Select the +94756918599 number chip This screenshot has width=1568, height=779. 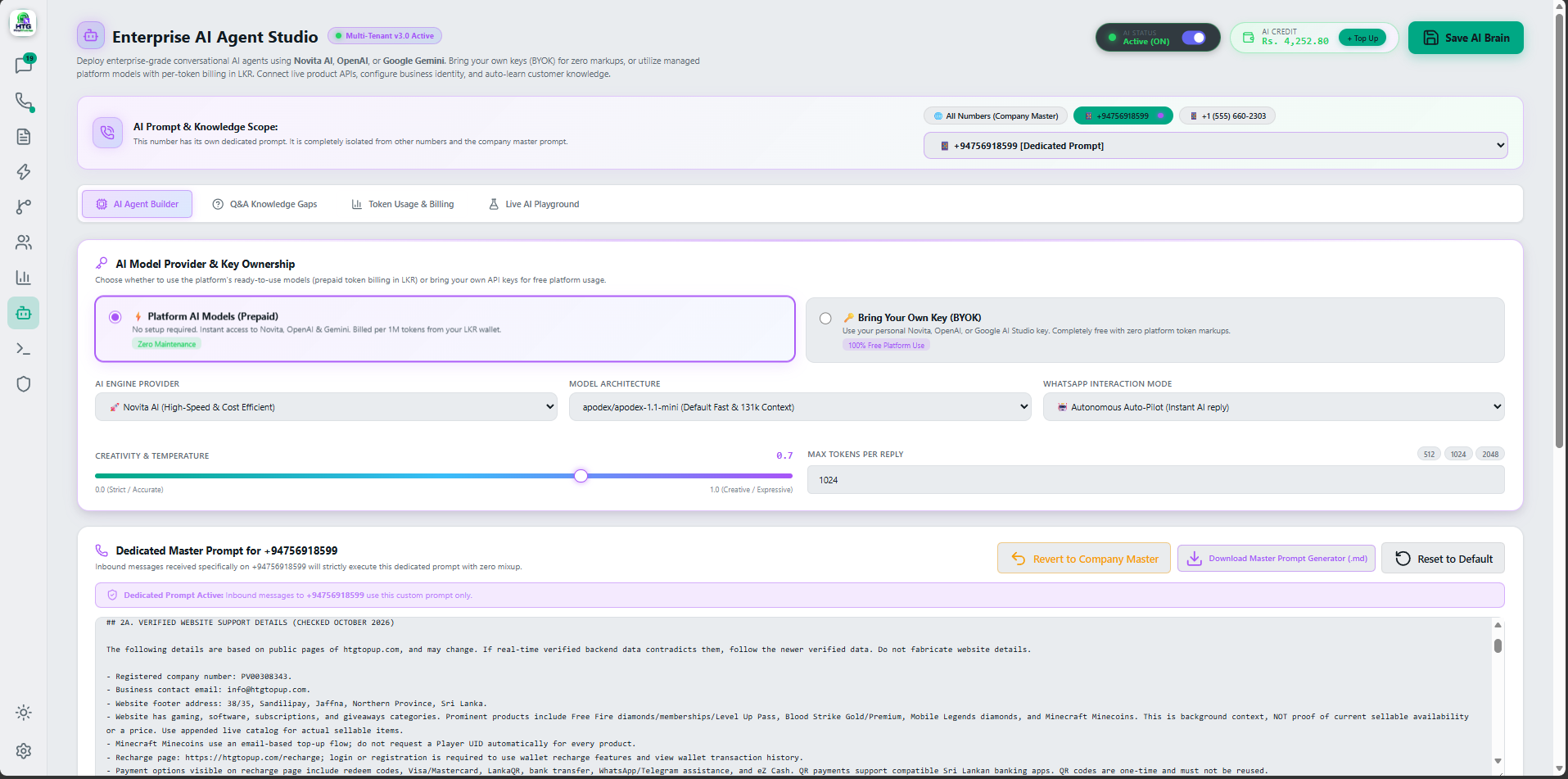[x=1123, y=116]
